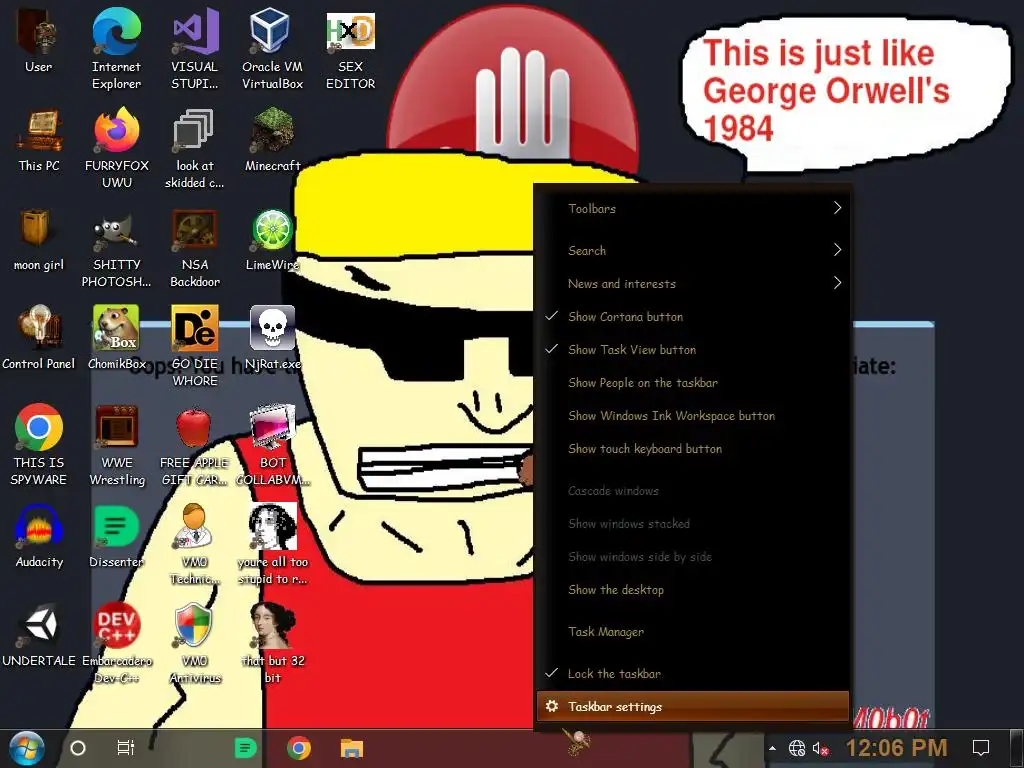The image size is (1024, 768).
Task: Open 'youre all too stupid to r...' icon
Action: 272,545
